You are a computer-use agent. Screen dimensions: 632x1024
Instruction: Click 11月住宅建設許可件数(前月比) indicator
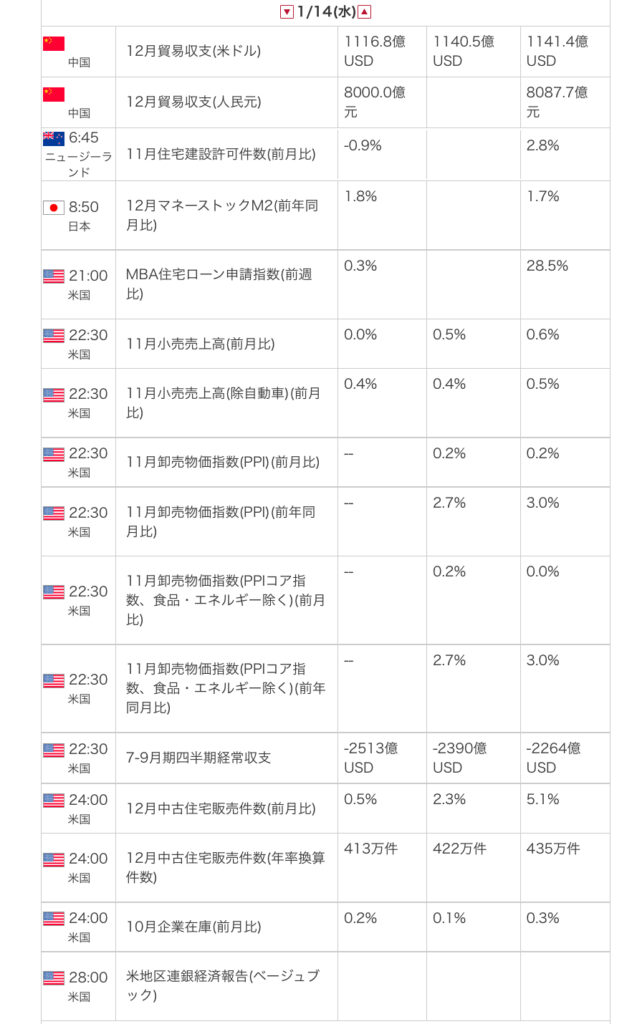pyautogui.click(x=217, y=154)
